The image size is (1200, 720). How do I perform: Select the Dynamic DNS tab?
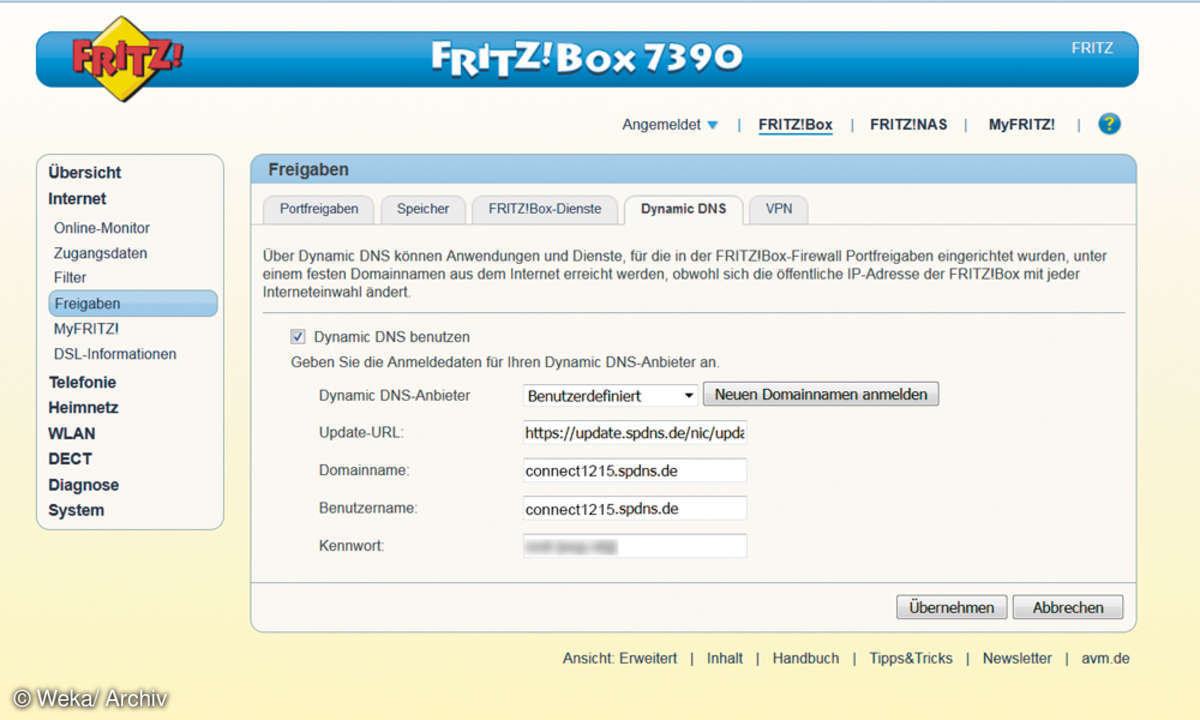coord(684,210)
